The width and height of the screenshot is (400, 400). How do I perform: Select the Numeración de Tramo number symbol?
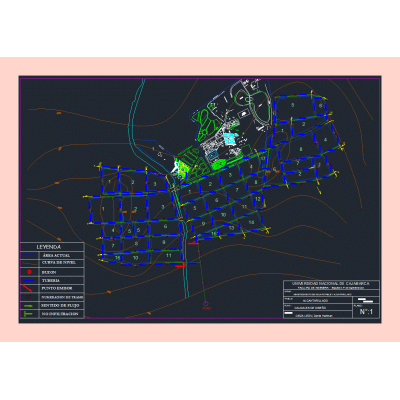(x=29, y=297)
